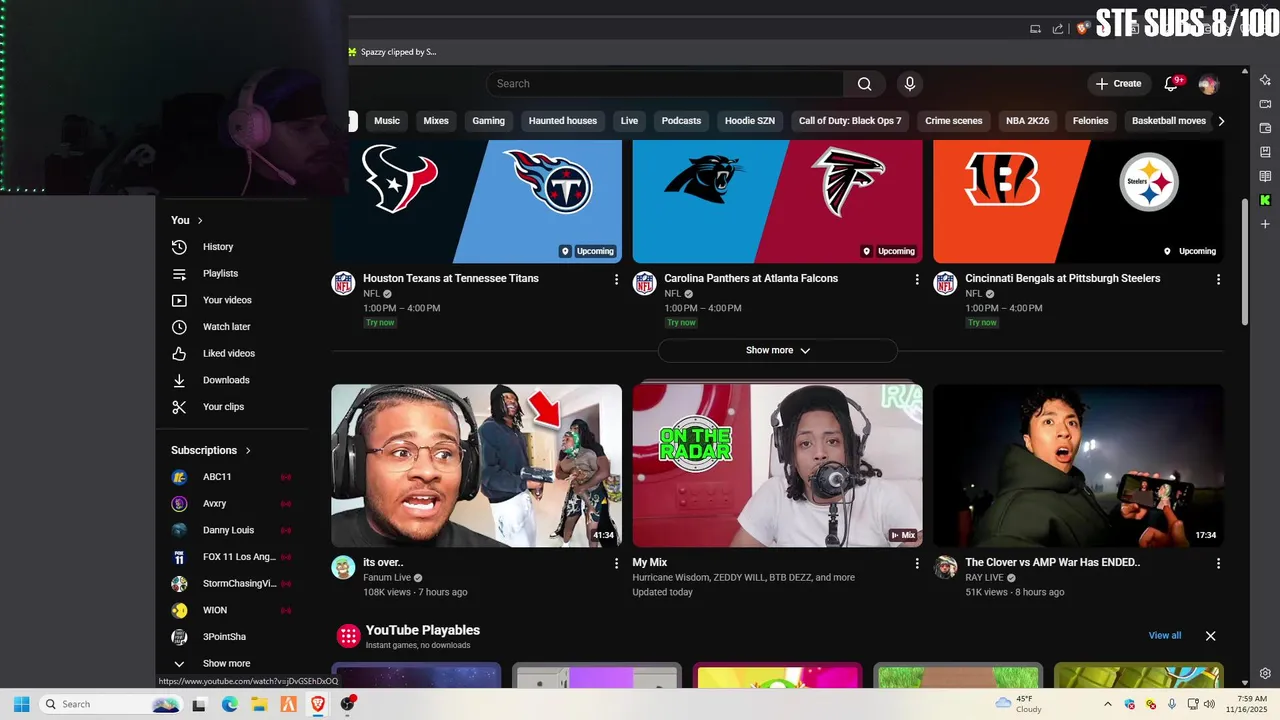Select the Music category chip
The width and height of the screenshot is (1280, 720).
point(387,121)
